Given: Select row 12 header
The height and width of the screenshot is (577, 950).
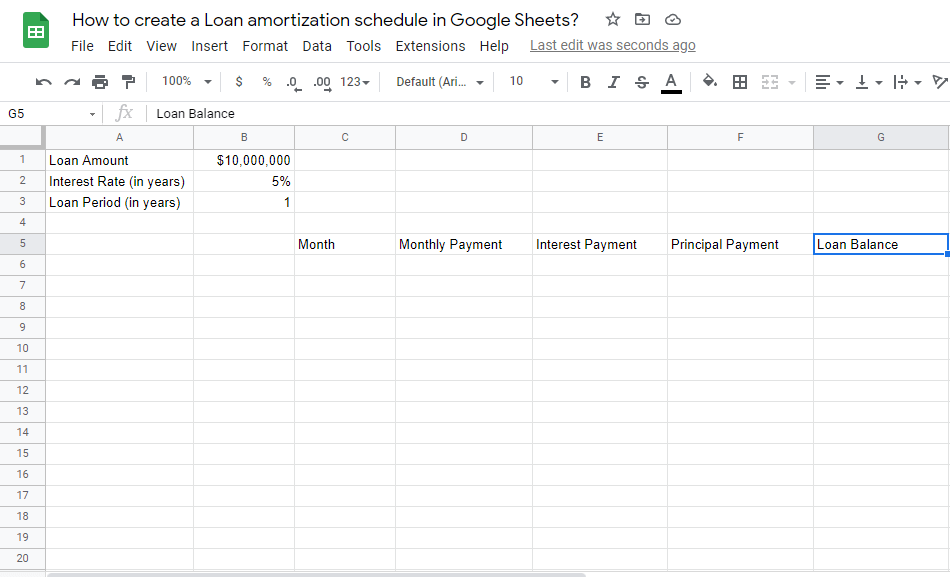Looking at the screenshot, I should pyautogui.click(x=22, y=390).
